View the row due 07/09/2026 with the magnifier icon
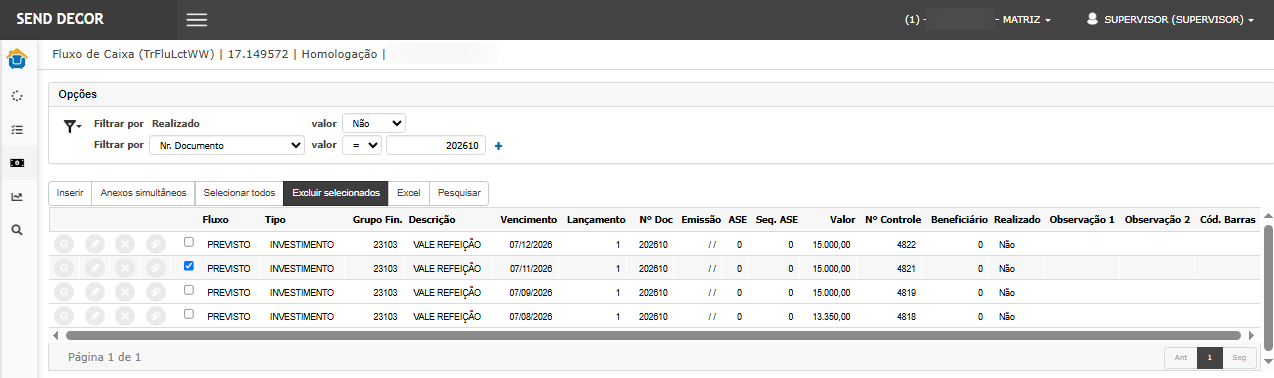The image size is (1274, 378). tap(65, 292)
